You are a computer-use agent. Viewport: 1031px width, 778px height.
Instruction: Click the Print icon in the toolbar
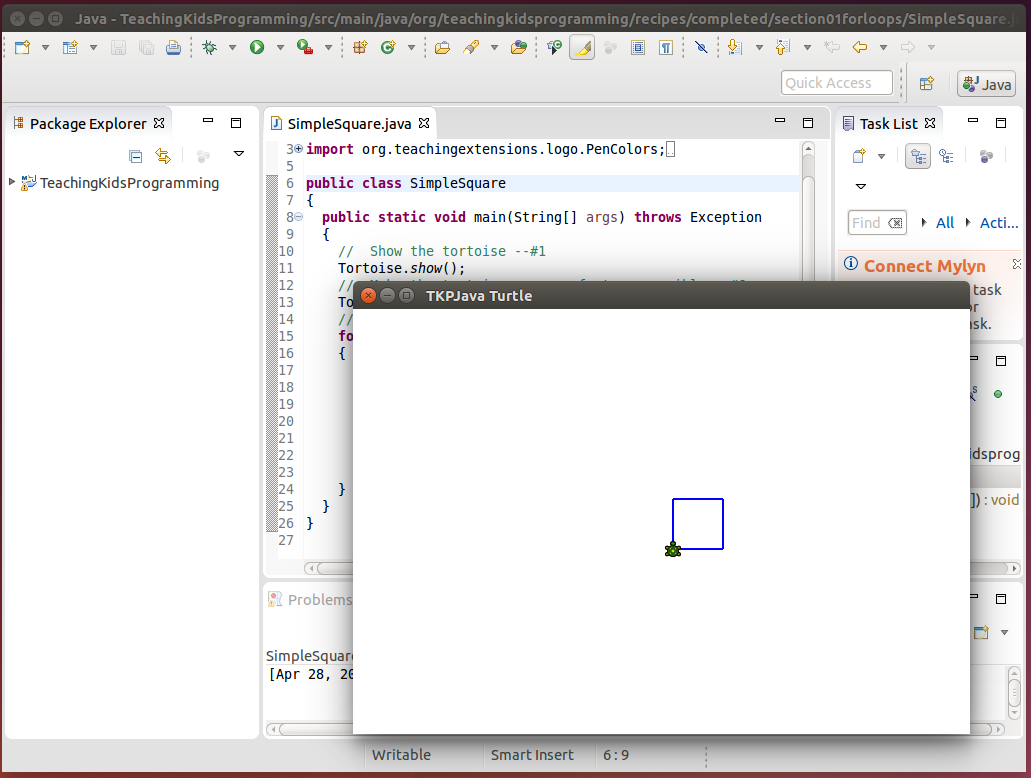coord(173,47)
